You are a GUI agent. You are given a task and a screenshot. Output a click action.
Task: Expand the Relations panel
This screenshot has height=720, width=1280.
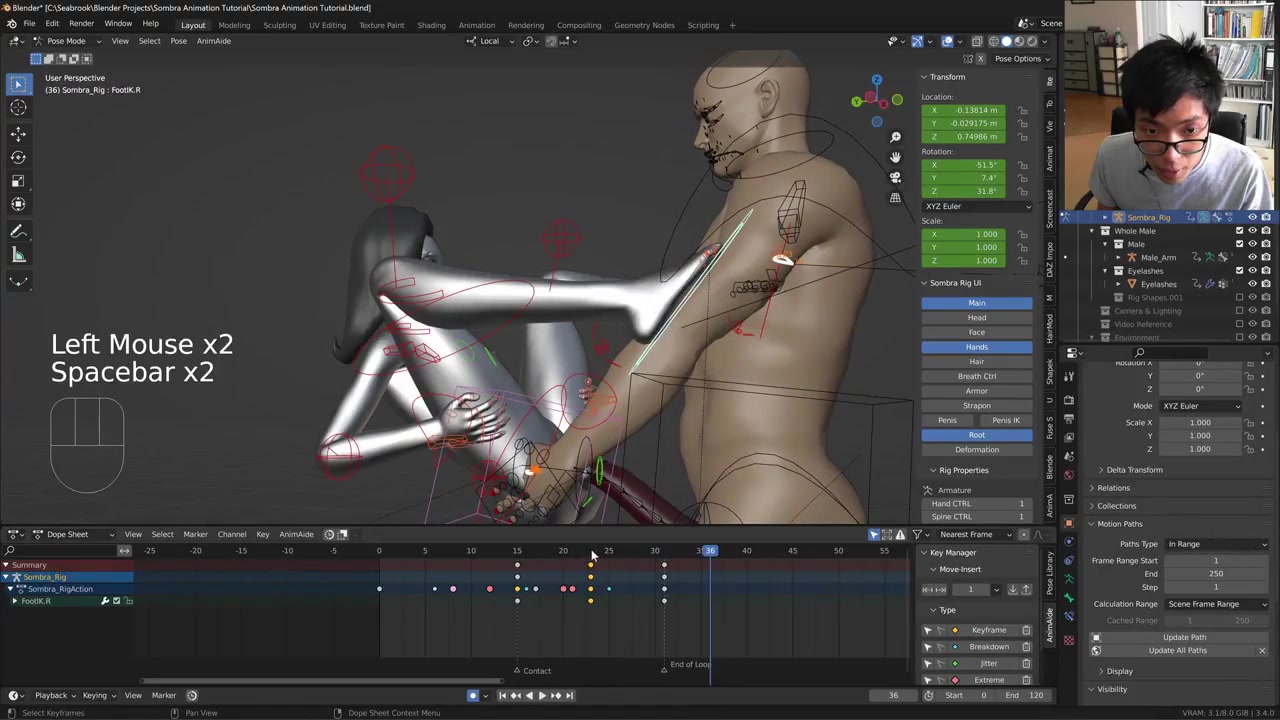point(1113,488)
